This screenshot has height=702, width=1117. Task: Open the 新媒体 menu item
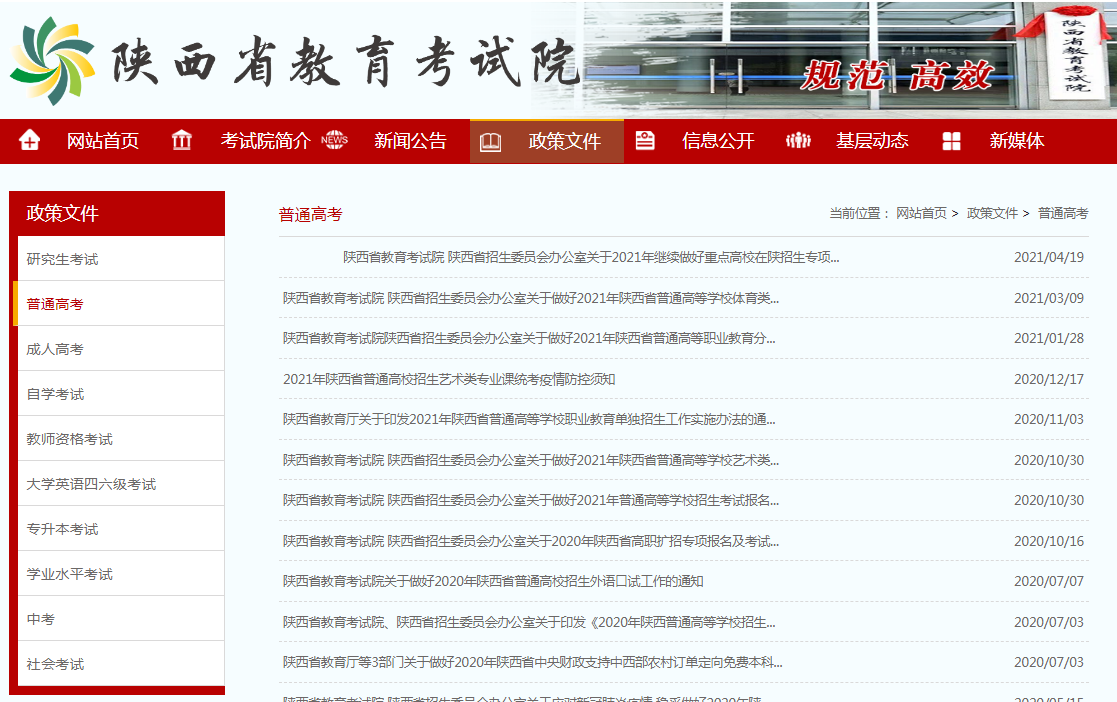[x=1017, y=141]
